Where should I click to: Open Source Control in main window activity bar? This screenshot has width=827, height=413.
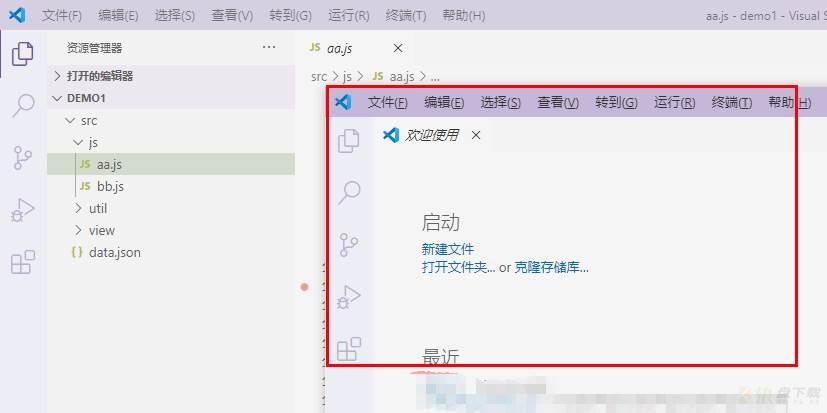point(23,158)
